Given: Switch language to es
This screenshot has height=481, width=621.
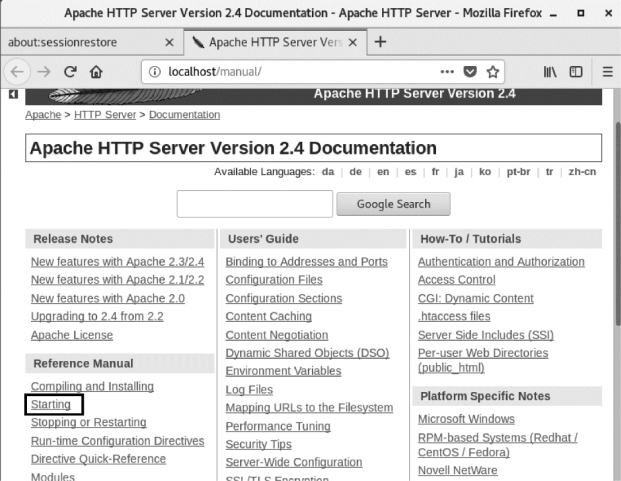Looking at the screenshot, I should pyautogui.click(x=410, y=172).
